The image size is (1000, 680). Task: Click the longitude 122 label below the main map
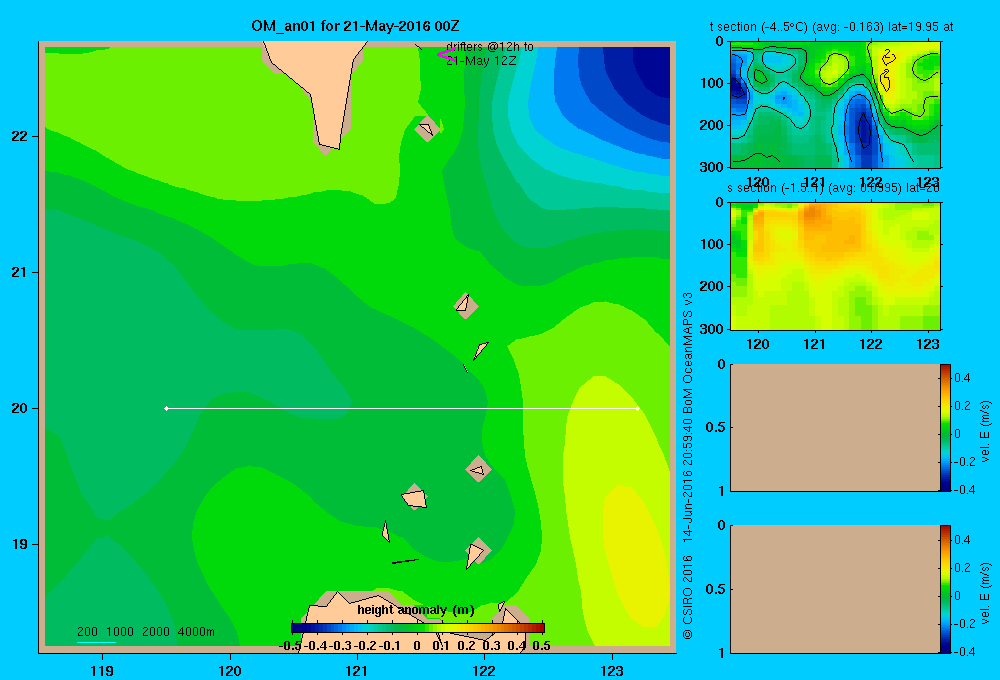point(484,670)
